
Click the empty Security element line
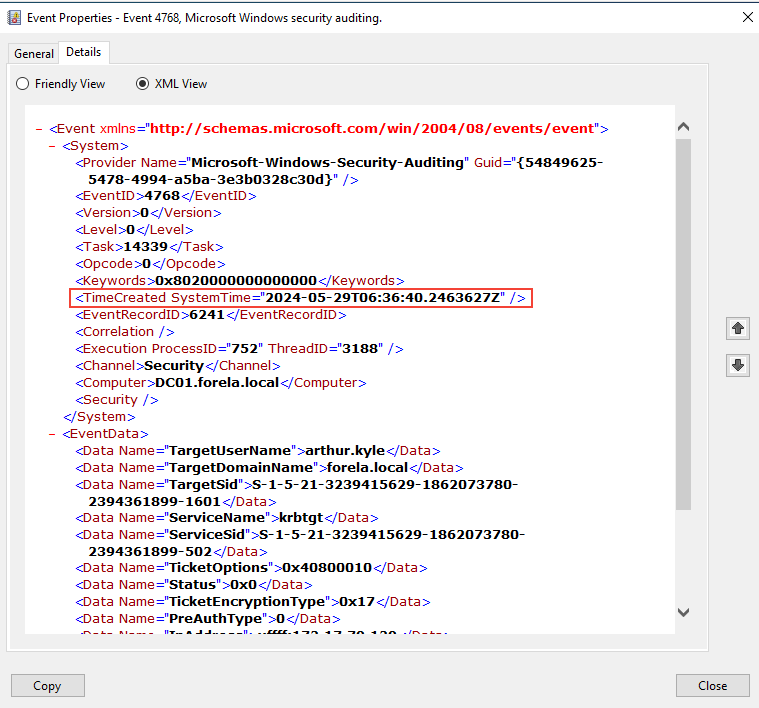coord(117,400)
